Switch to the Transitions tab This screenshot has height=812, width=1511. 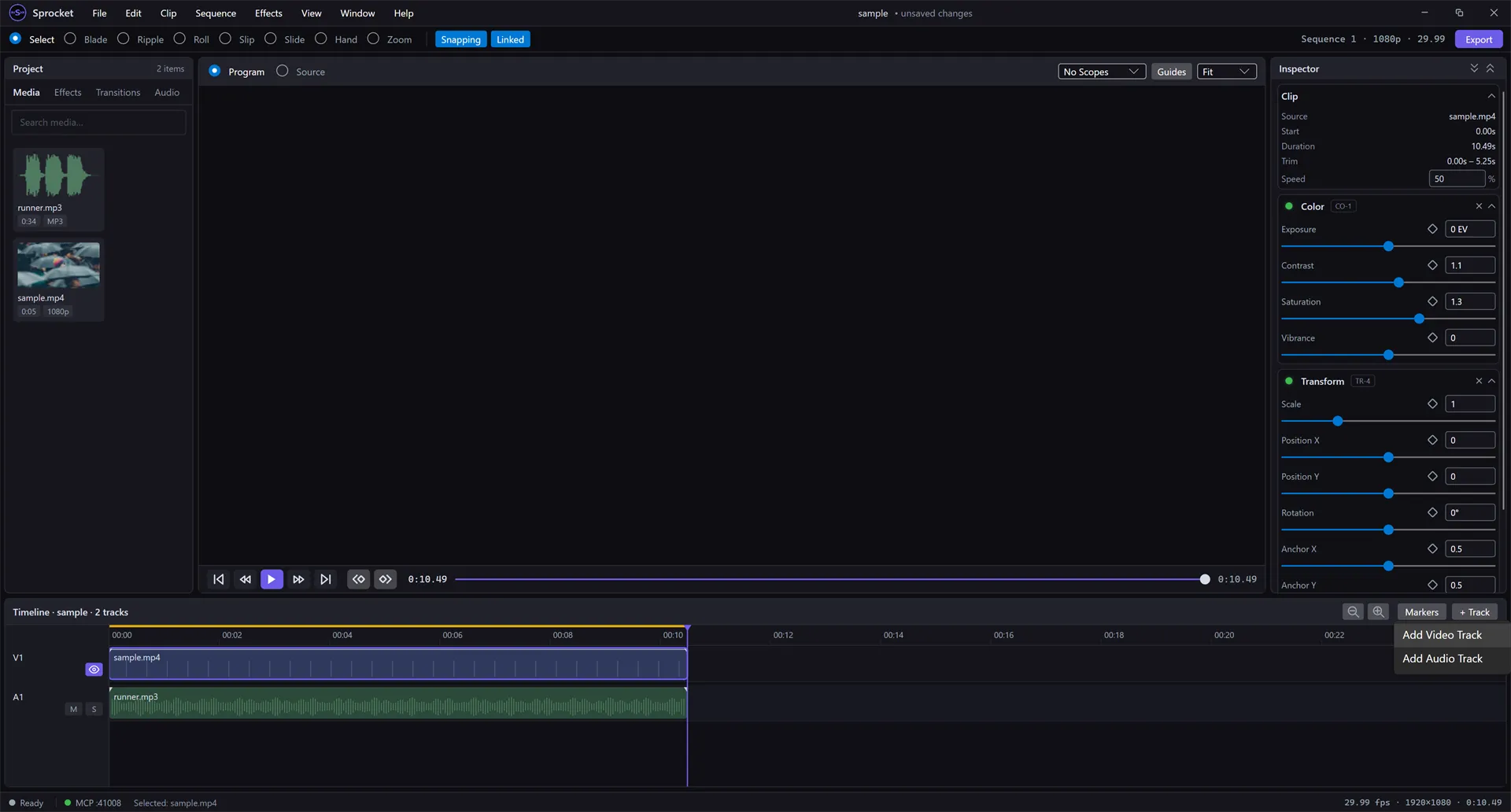tap(118, 92)
